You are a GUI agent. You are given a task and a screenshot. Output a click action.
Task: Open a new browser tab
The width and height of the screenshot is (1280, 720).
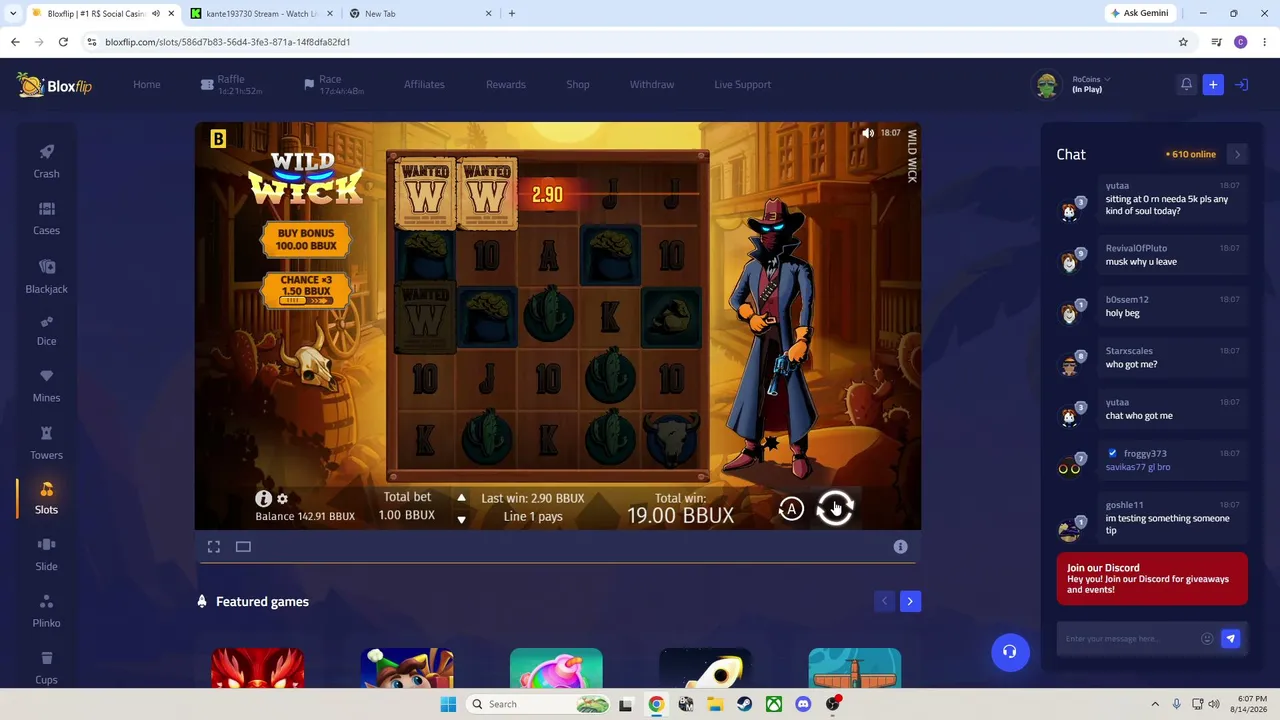(512, 14)
